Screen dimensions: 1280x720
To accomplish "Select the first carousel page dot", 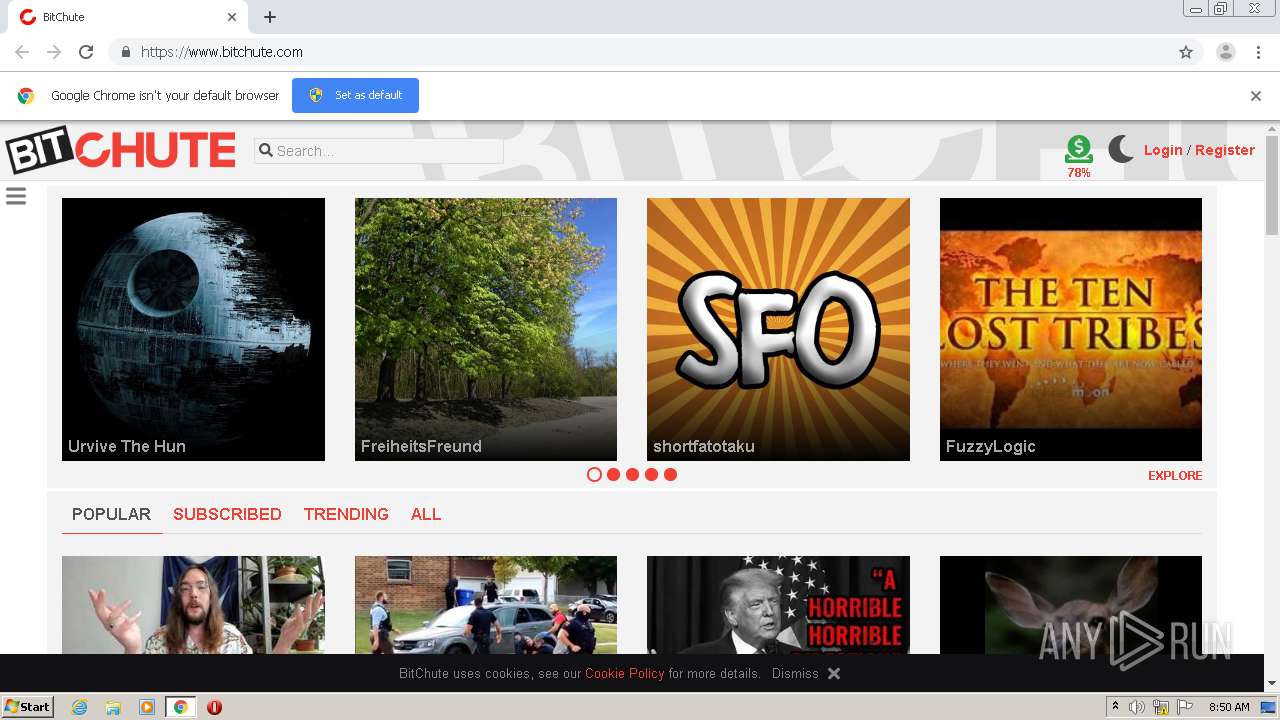I will (594, 475).
